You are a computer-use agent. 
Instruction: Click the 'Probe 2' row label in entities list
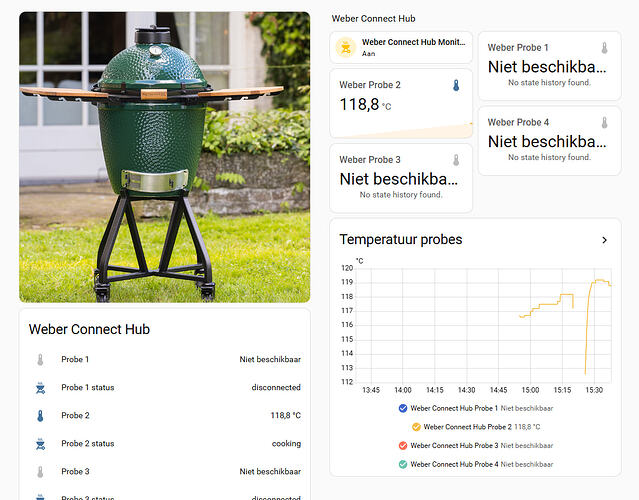[x=75, y=416]
